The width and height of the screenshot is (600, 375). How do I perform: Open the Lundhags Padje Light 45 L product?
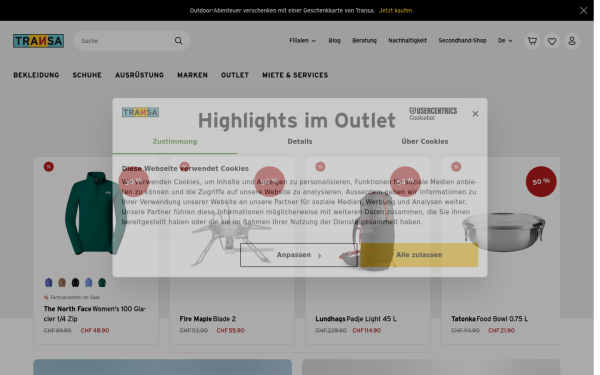(x=356, y=319)
